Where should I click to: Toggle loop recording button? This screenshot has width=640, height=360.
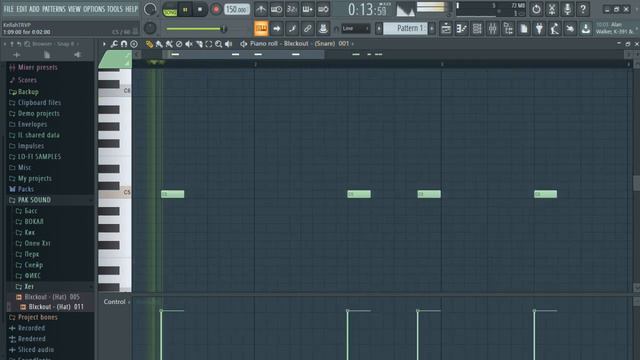click(x=323, y=9)
